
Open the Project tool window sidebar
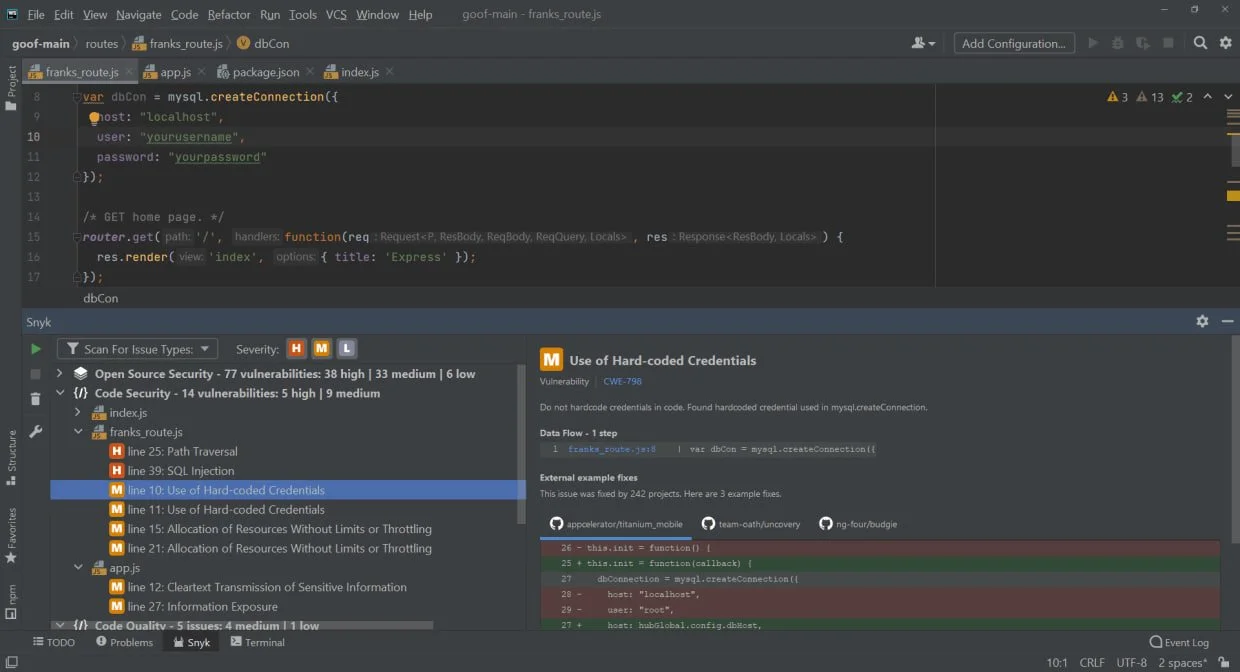11,89
